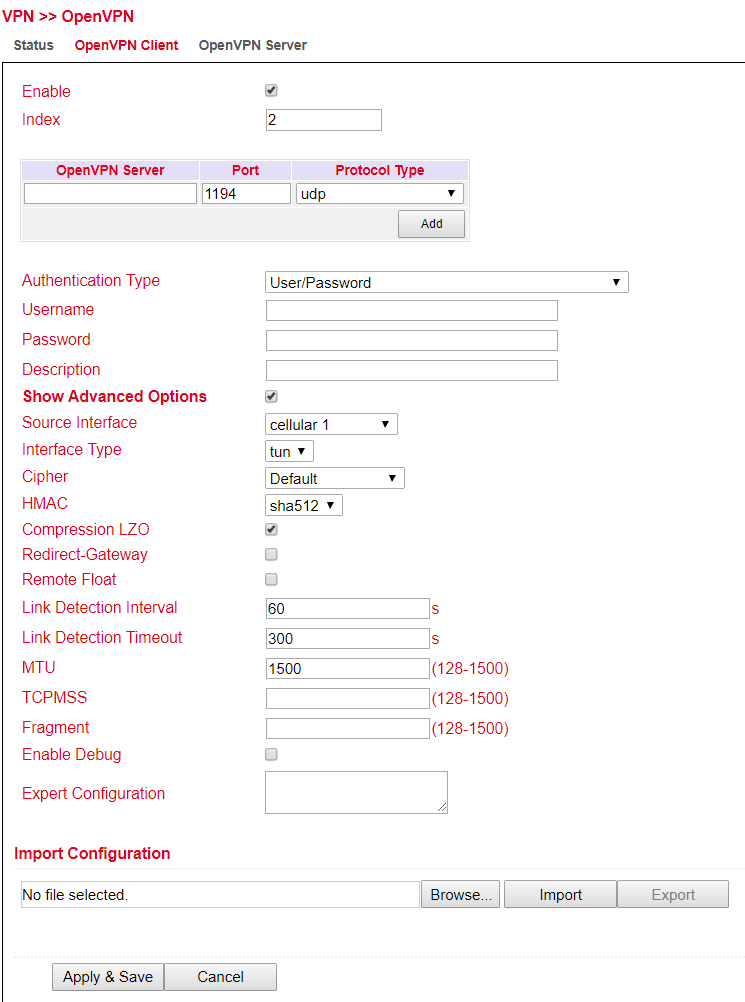Image resolution: width=745 pixels, height=1002 pixels.
Task: Open the Source Interface dropdown
Action: 331,424
